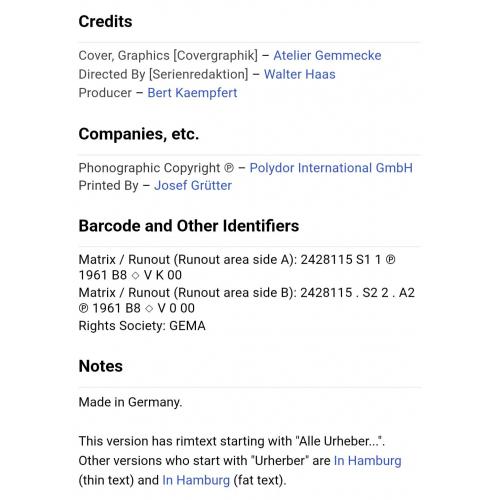
Task: Click the Matrix / Runout side B entry
Action: click(246, 300)
